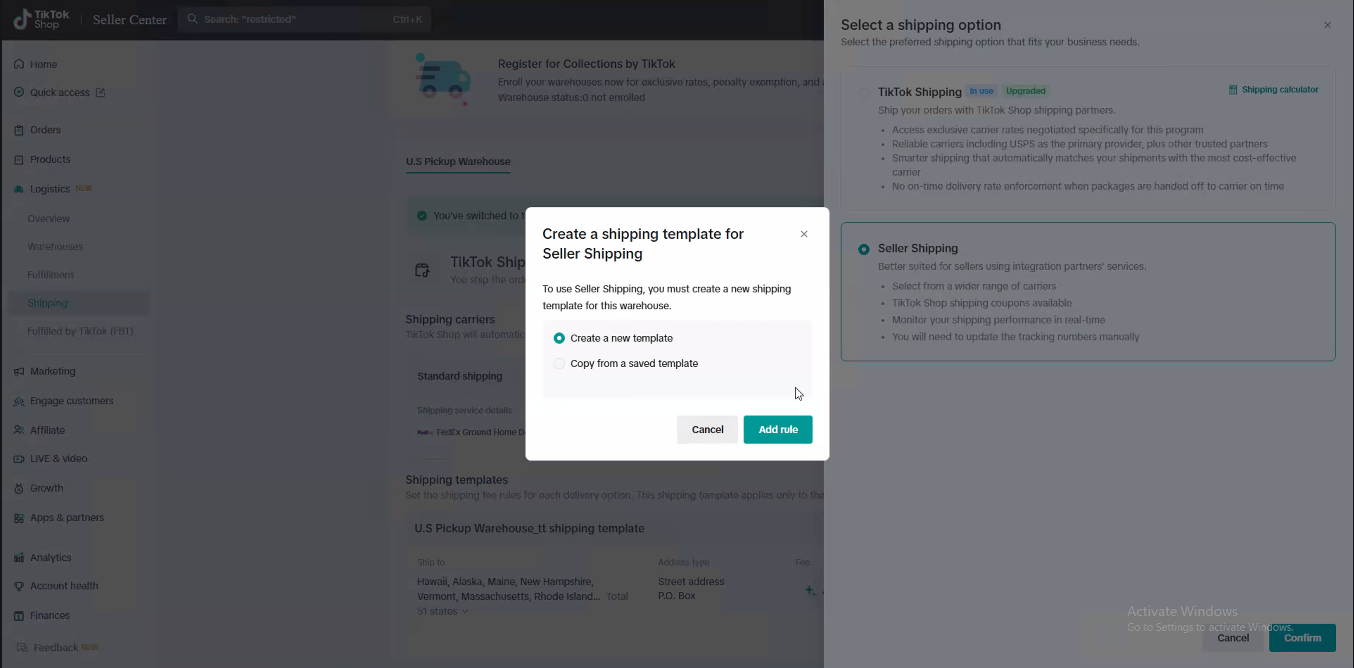Viewport: 1354px width, 668px height.
Task: Expand the '51 states' dropdown chevron
Action: click(x=465, y=611)
